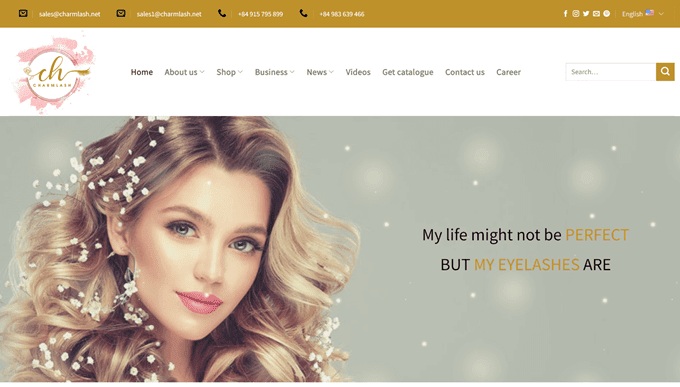Screen dimensions: 680x387
Task: Click the hero banner image of the woman
Action: 340,249
